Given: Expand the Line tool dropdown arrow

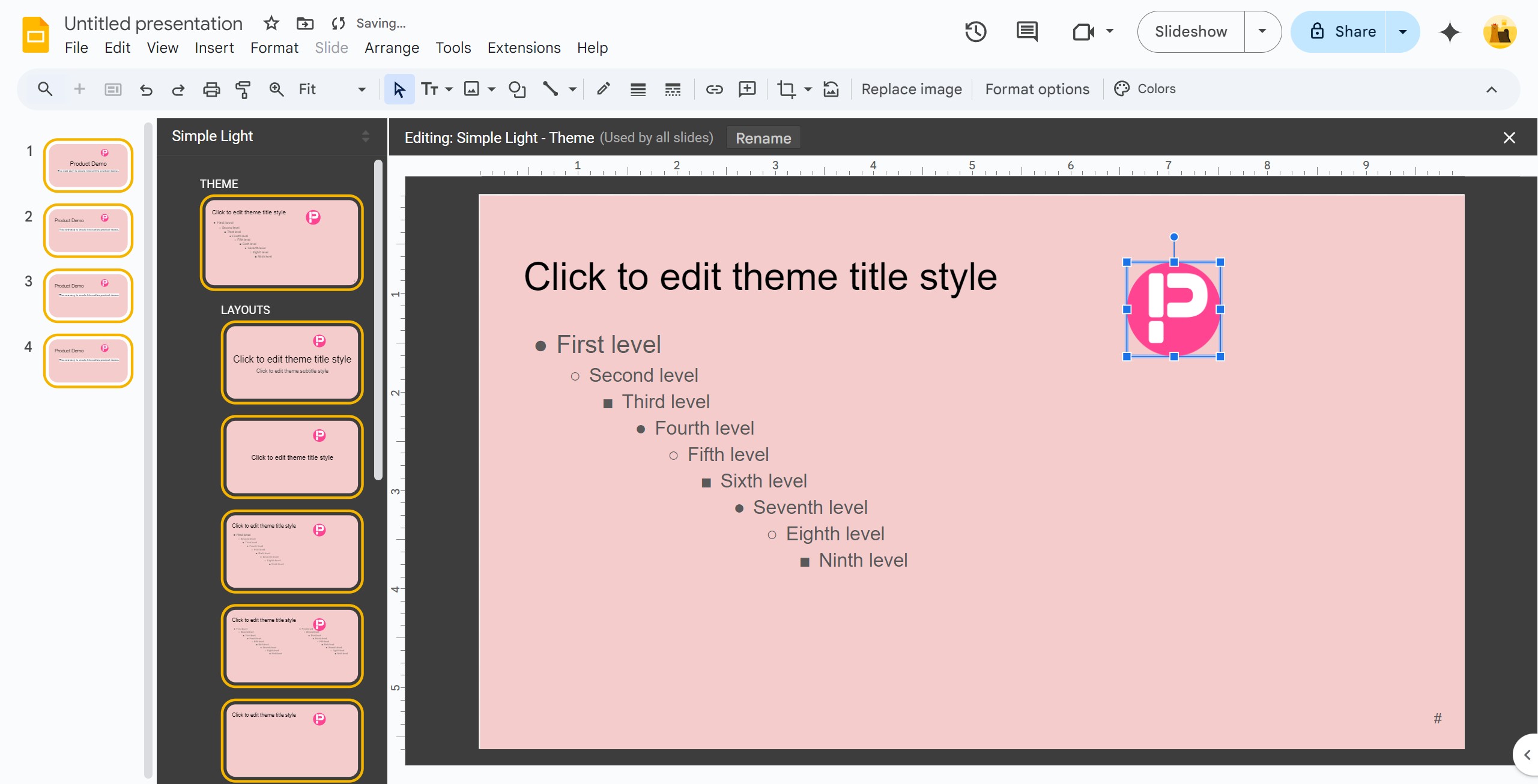Looking at the screenshot, I should click(573, 89).
